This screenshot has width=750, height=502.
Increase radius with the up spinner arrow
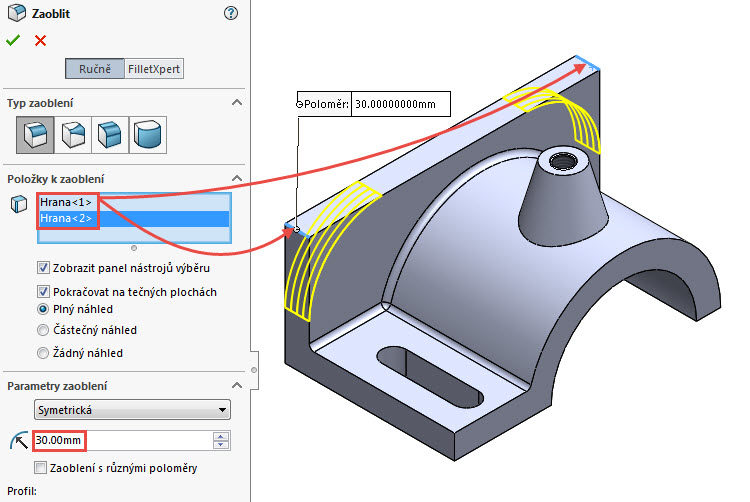221,436
